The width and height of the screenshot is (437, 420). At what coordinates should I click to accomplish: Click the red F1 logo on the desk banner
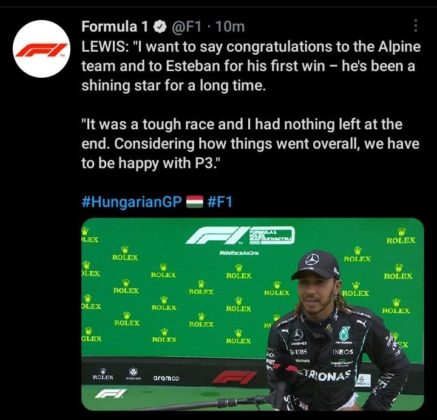(234, 377)
